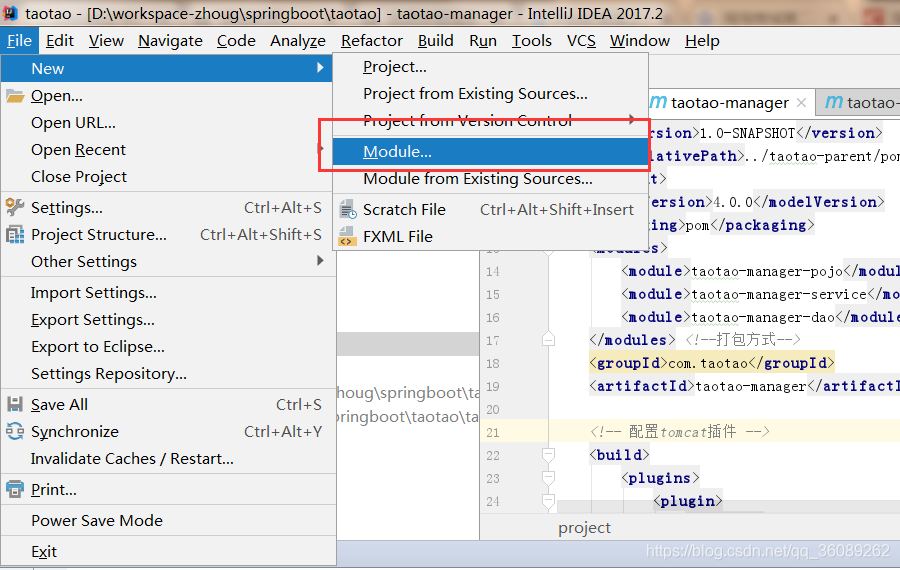Image resolution: width=900 pixels, height=570 pixels.
Task: Expand the Open Recent submenu arrow
Action: coord(320,149)
